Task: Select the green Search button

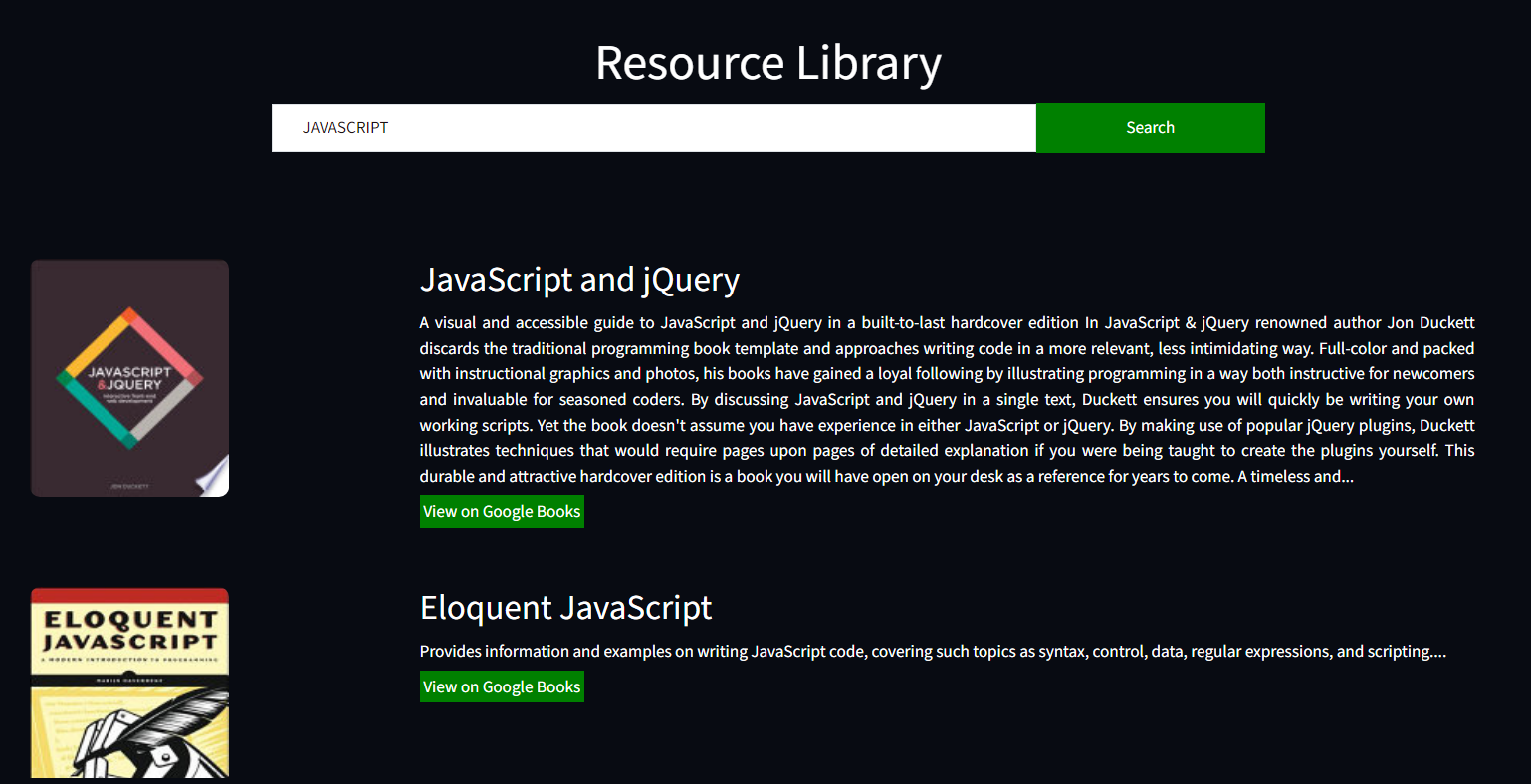Action: coord(1150,127)
